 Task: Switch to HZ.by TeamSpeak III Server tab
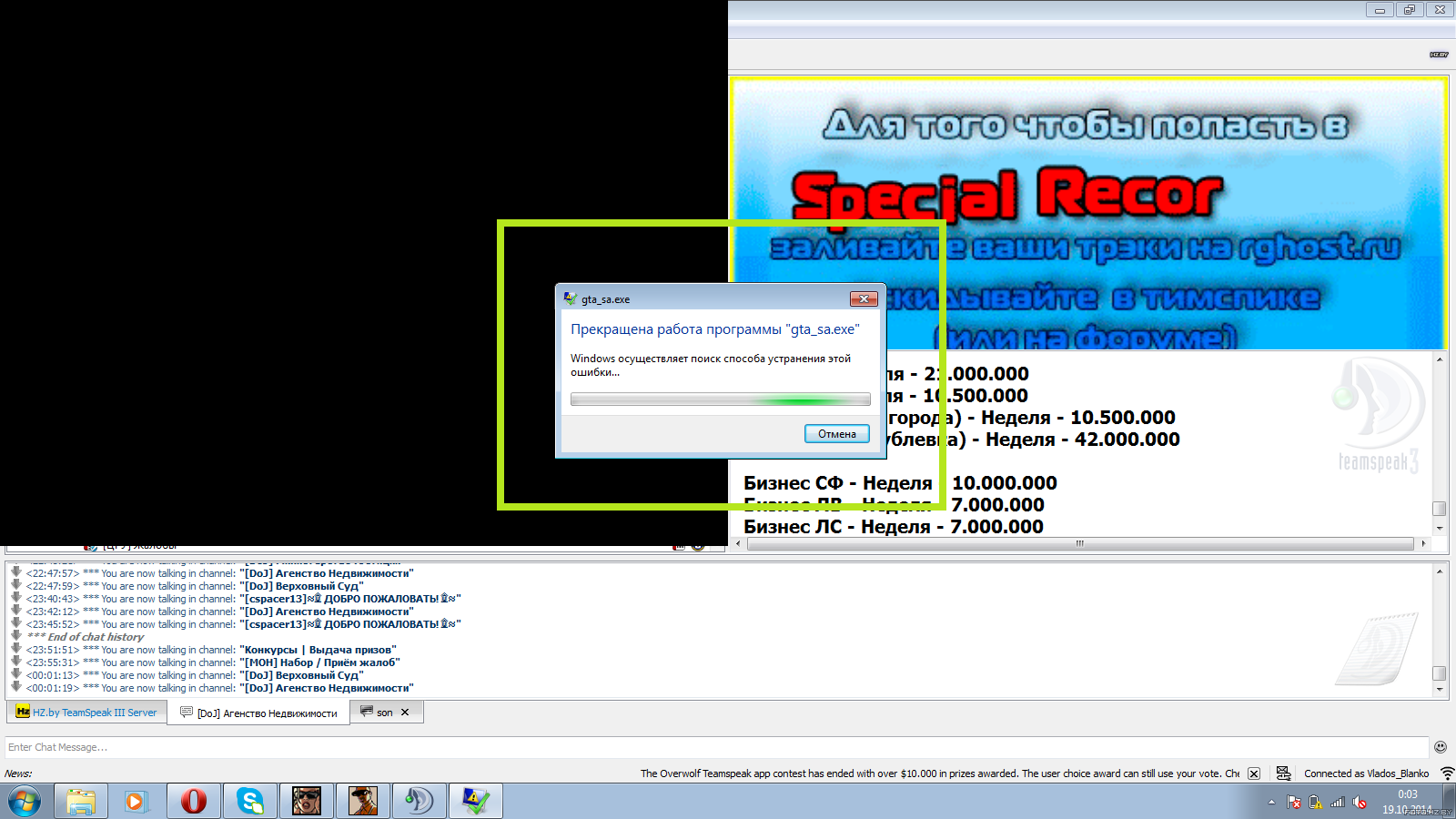87,713
